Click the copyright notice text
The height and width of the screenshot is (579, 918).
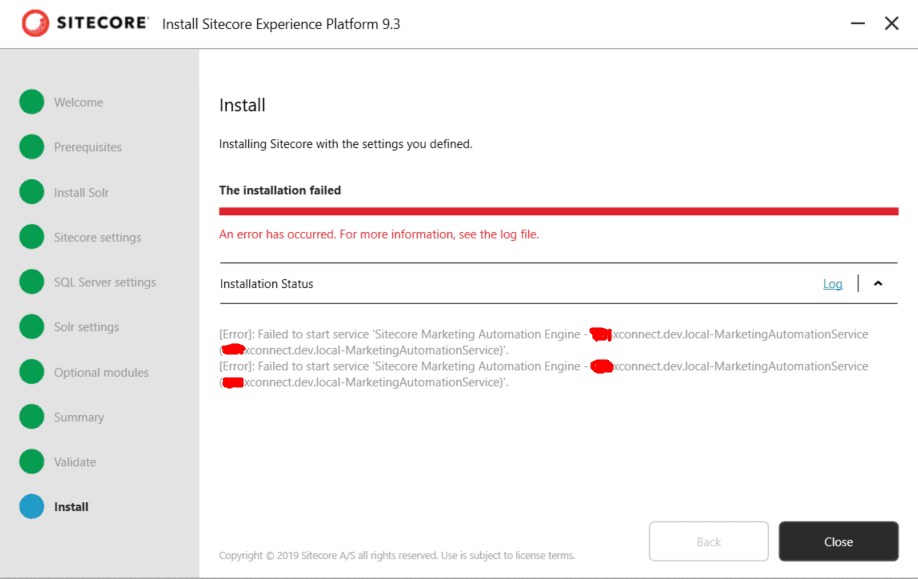click(397, 556)
